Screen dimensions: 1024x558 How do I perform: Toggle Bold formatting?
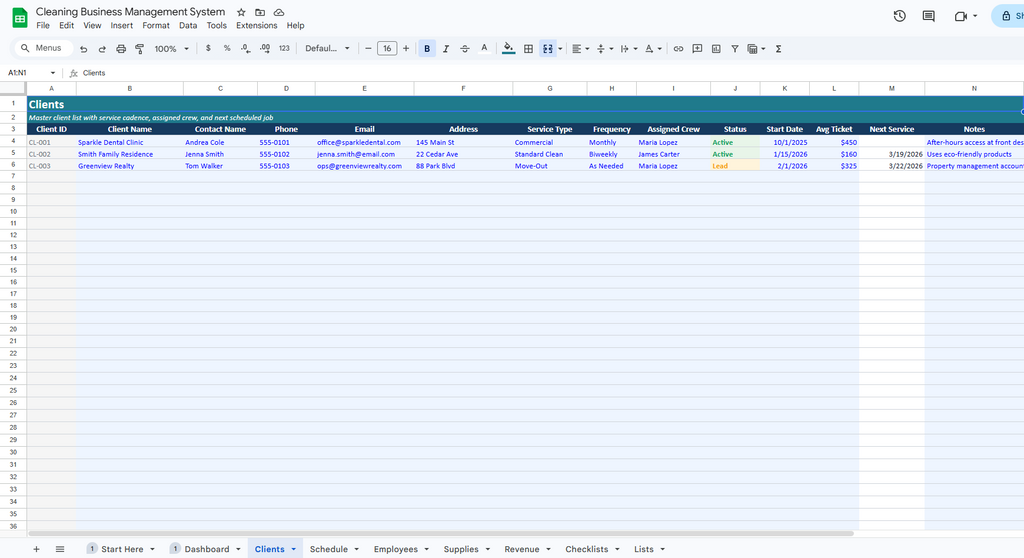click(x=427, y=48)
